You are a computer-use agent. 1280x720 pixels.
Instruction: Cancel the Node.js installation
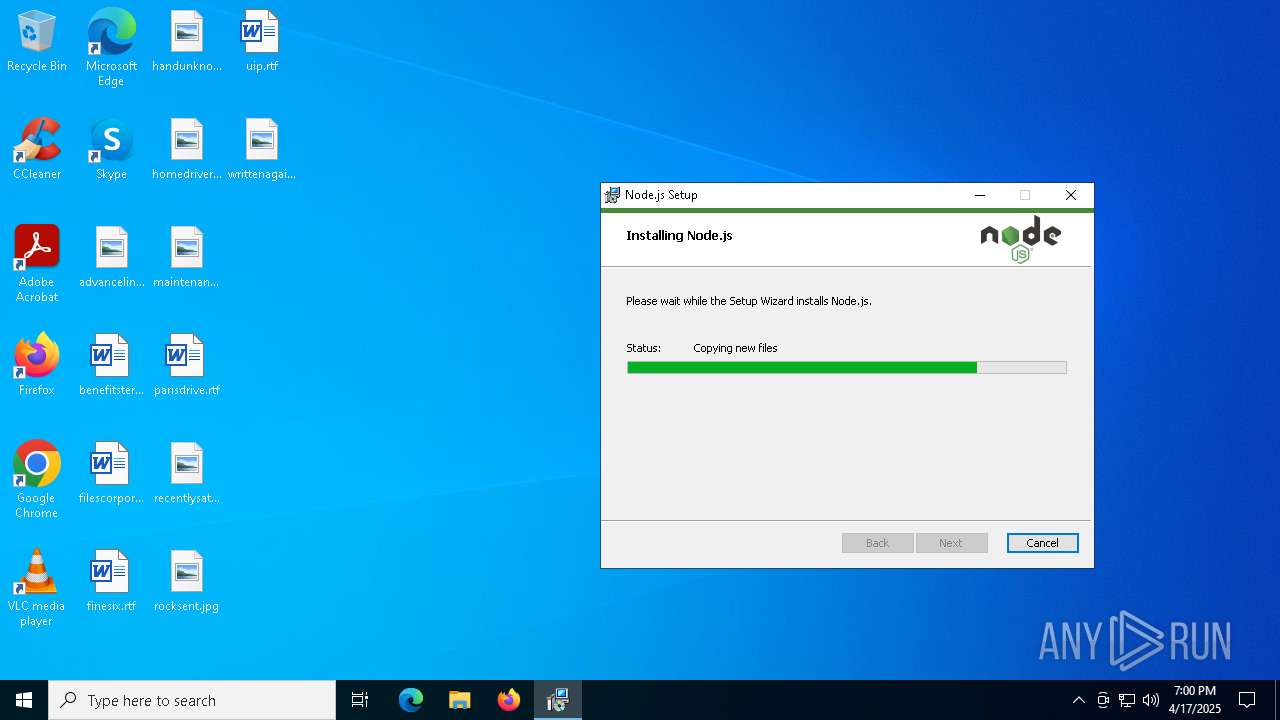pos(1042,543)
